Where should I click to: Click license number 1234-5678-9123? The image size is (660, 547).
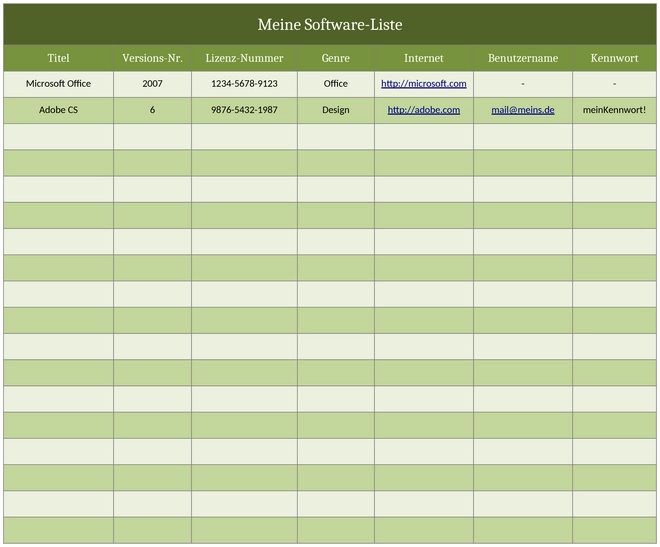click(244, 84)
